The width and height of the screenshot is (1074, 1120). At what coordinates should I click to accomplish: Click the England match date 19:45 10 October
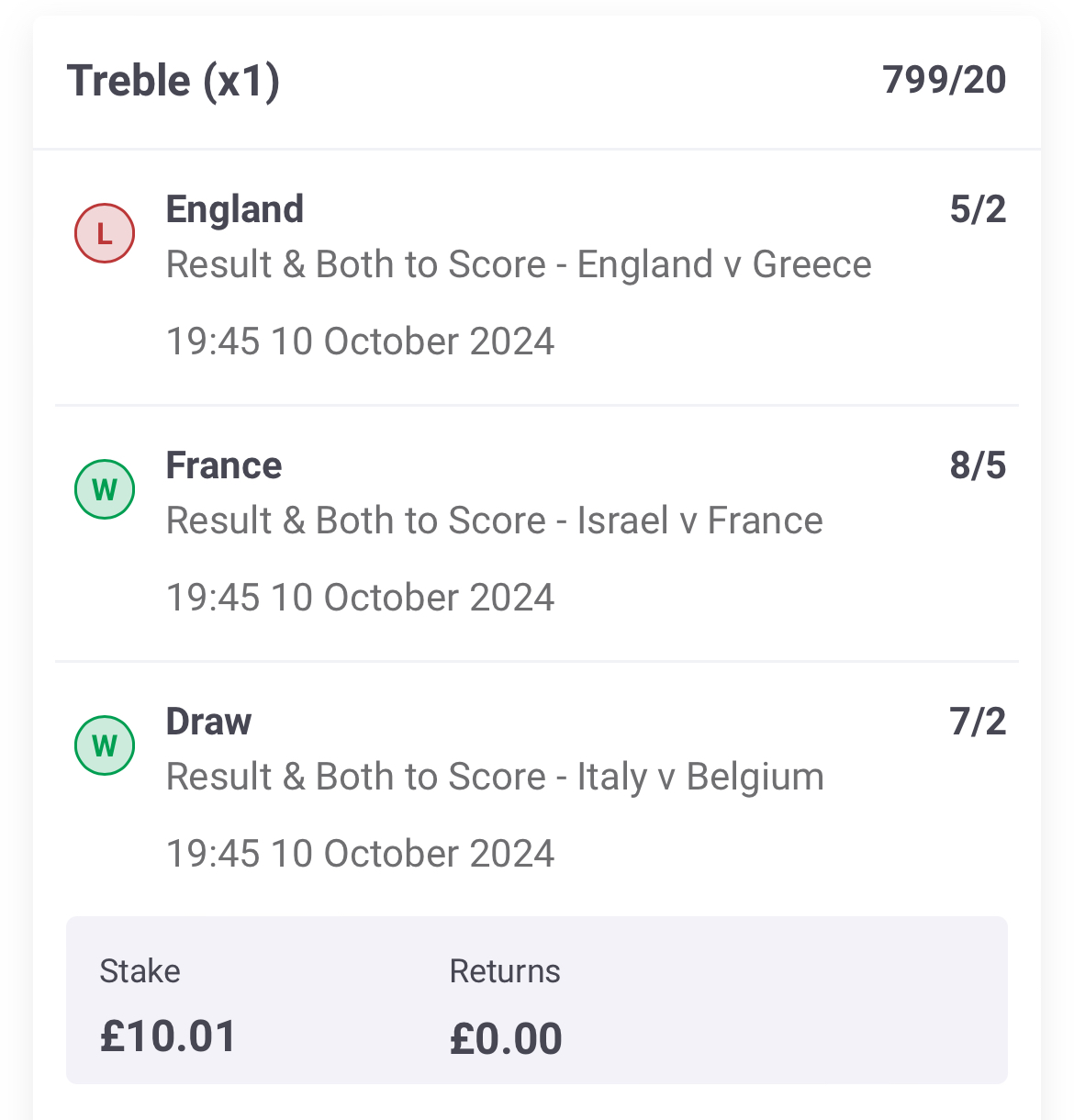(x=360, y=342)
